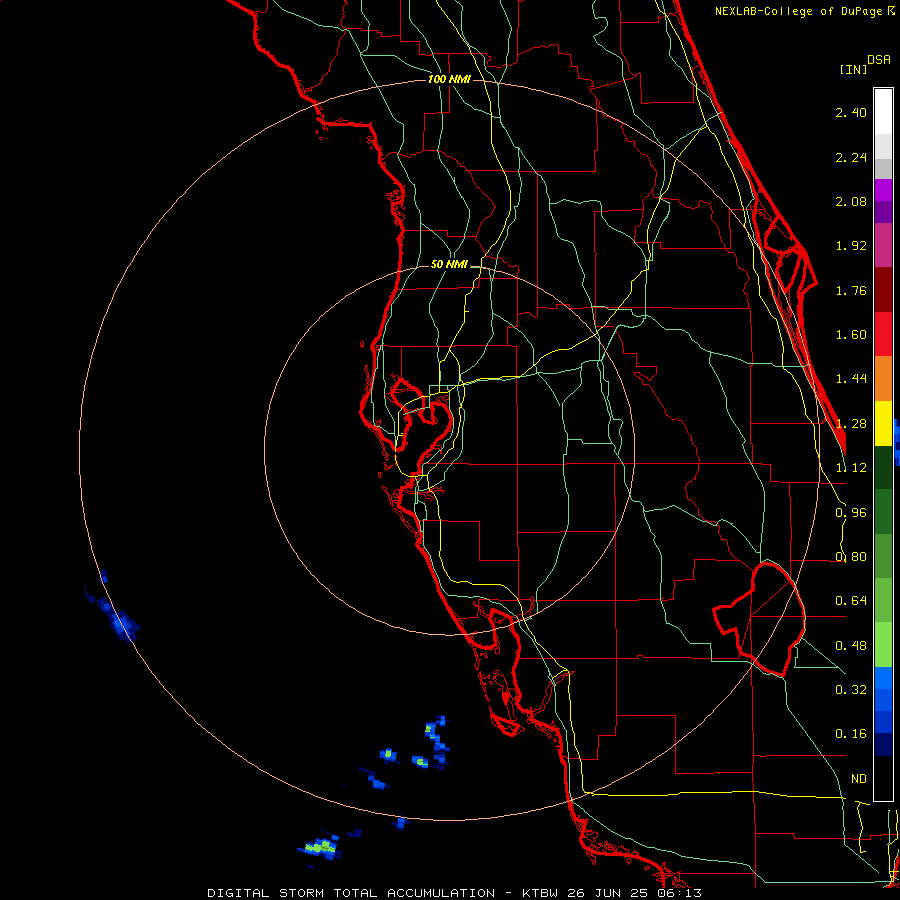Click the DSA product label above the legend
The height and width of the screenshot is (900, 900).
click(879, 60)
